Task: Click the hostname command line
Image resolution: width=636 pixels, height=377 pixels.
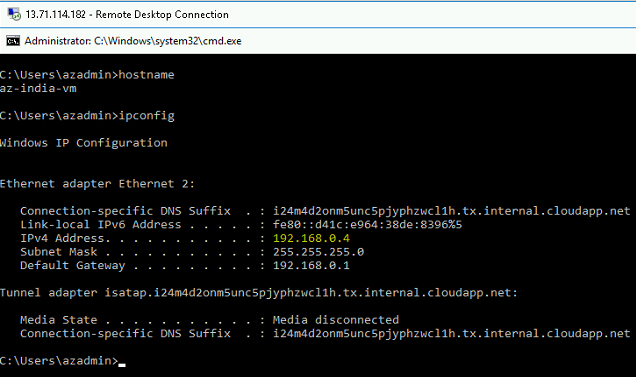Action: 87,75
